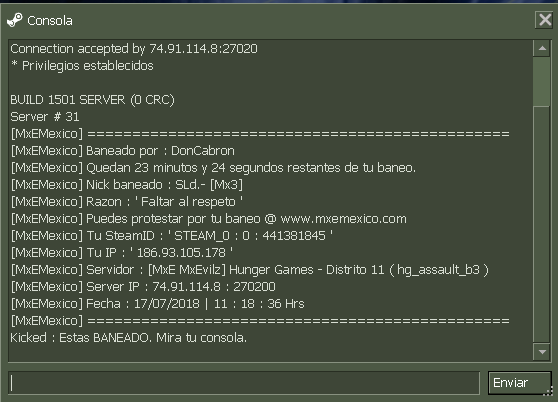558x403 pixels.
Task: Click the 'Baneado por : DonCabron' line
Action: click(123, 151)
